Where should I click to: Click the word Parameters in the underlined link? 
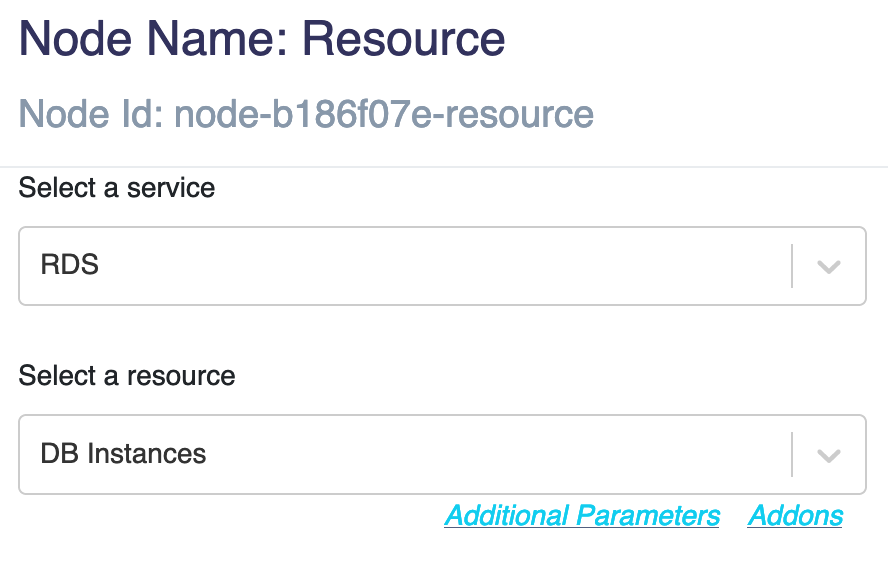coord(648,516)
